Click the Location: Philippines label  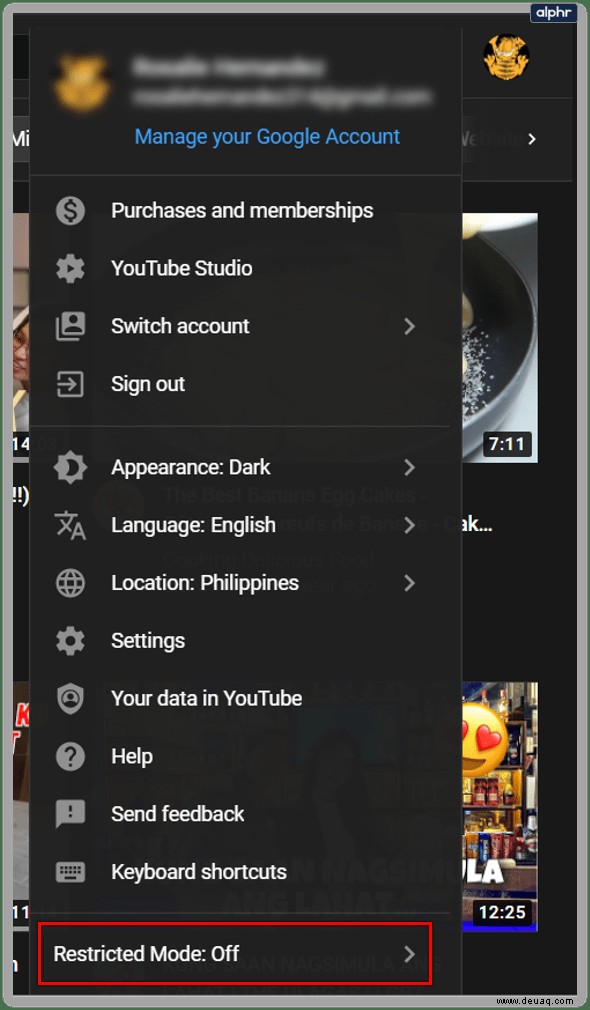tap(205, 584)
